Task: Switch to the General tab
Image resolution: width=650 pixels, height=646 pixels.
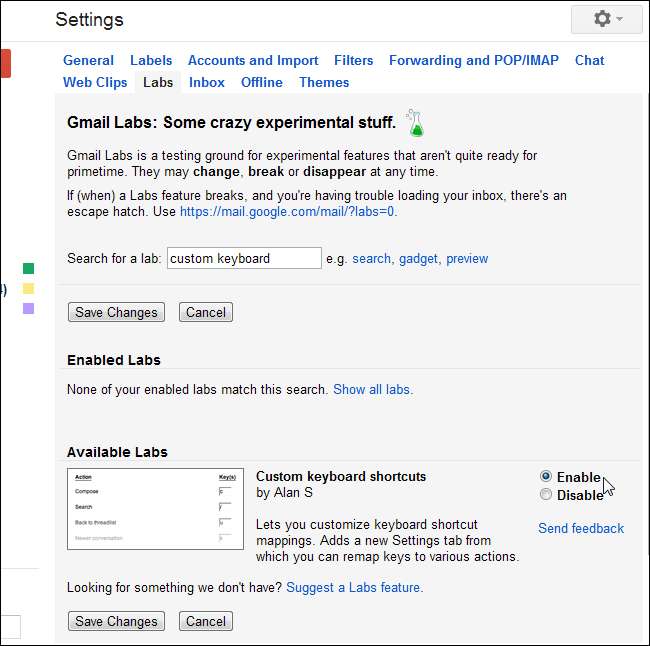Action: [88, 60]
